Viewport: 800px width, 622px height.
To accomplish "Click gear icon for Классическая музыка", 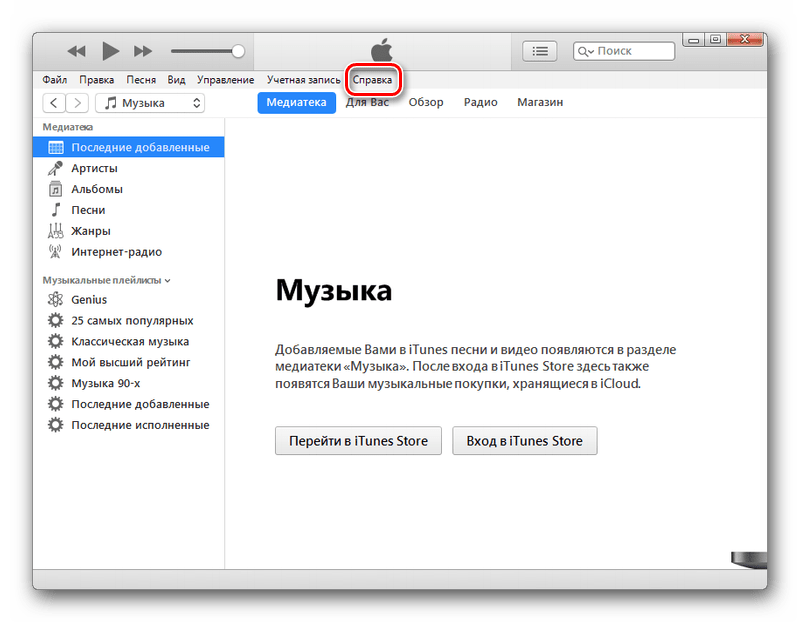I will tap(55, 341).
